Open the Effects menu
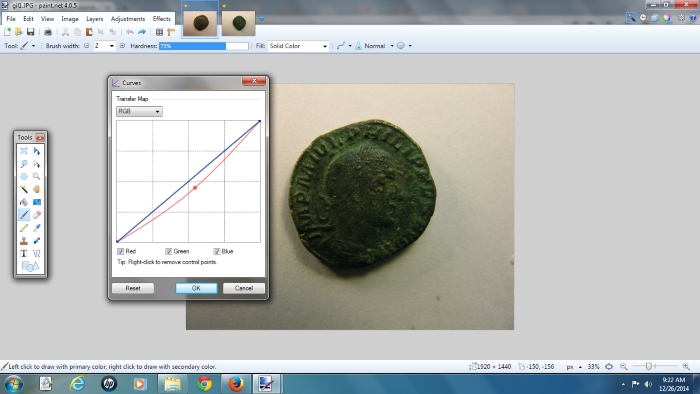700x394 pixels. pos(162,19)
